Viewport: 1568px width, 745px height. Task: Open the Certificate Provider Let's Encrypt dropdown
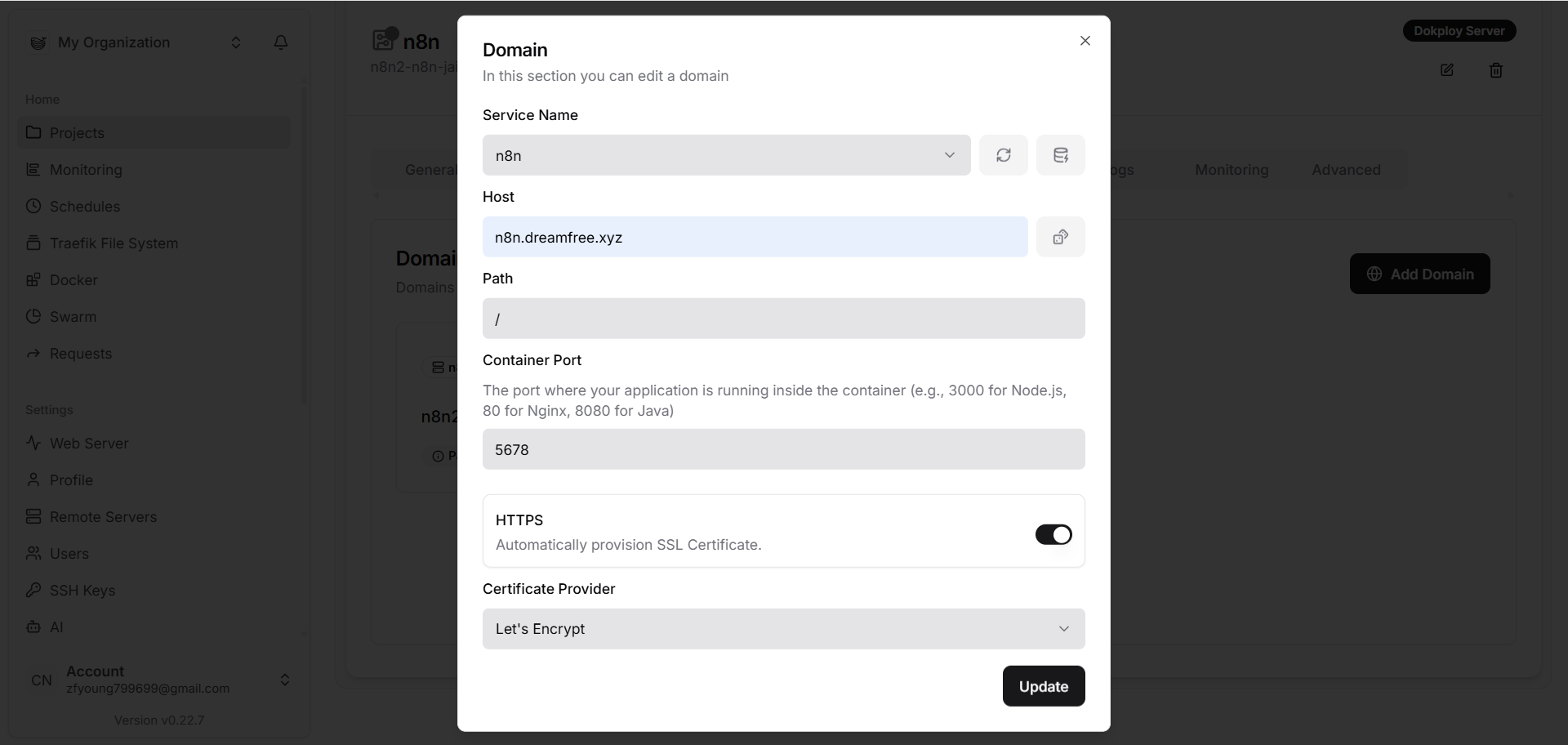[x=783, y=629]
